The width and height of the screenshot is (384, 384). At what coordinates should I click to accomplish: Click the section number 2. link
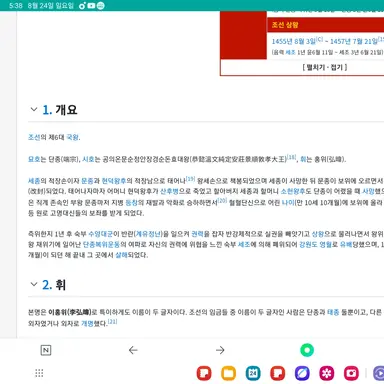(47, 285)
